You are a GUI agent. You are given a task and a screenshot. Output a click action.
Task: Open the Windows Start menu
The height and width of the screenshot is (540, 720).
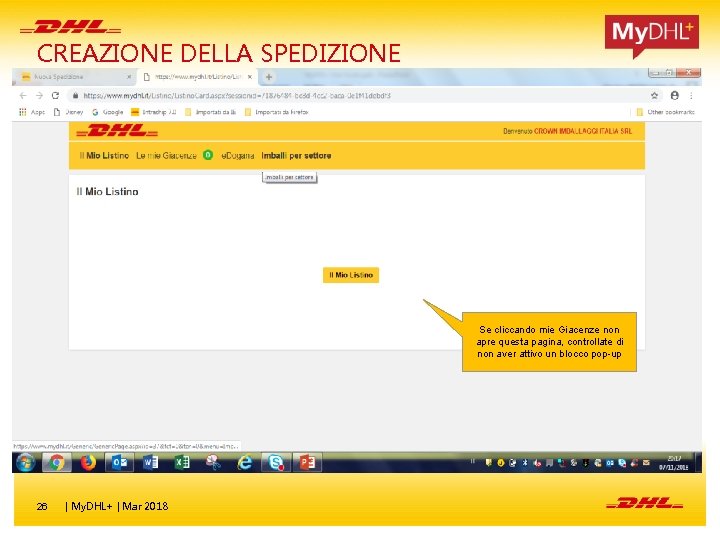[x=25, y=462]
